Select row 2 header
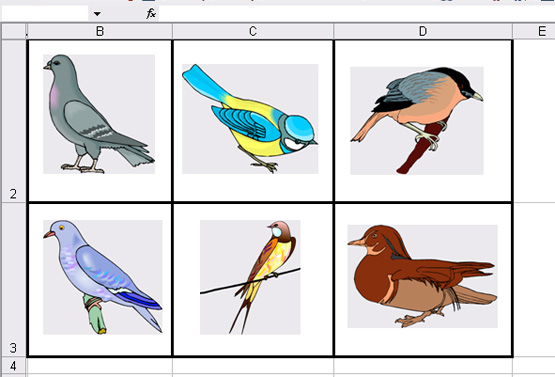The height and width of the screenshot is (377, 555). 13,121
